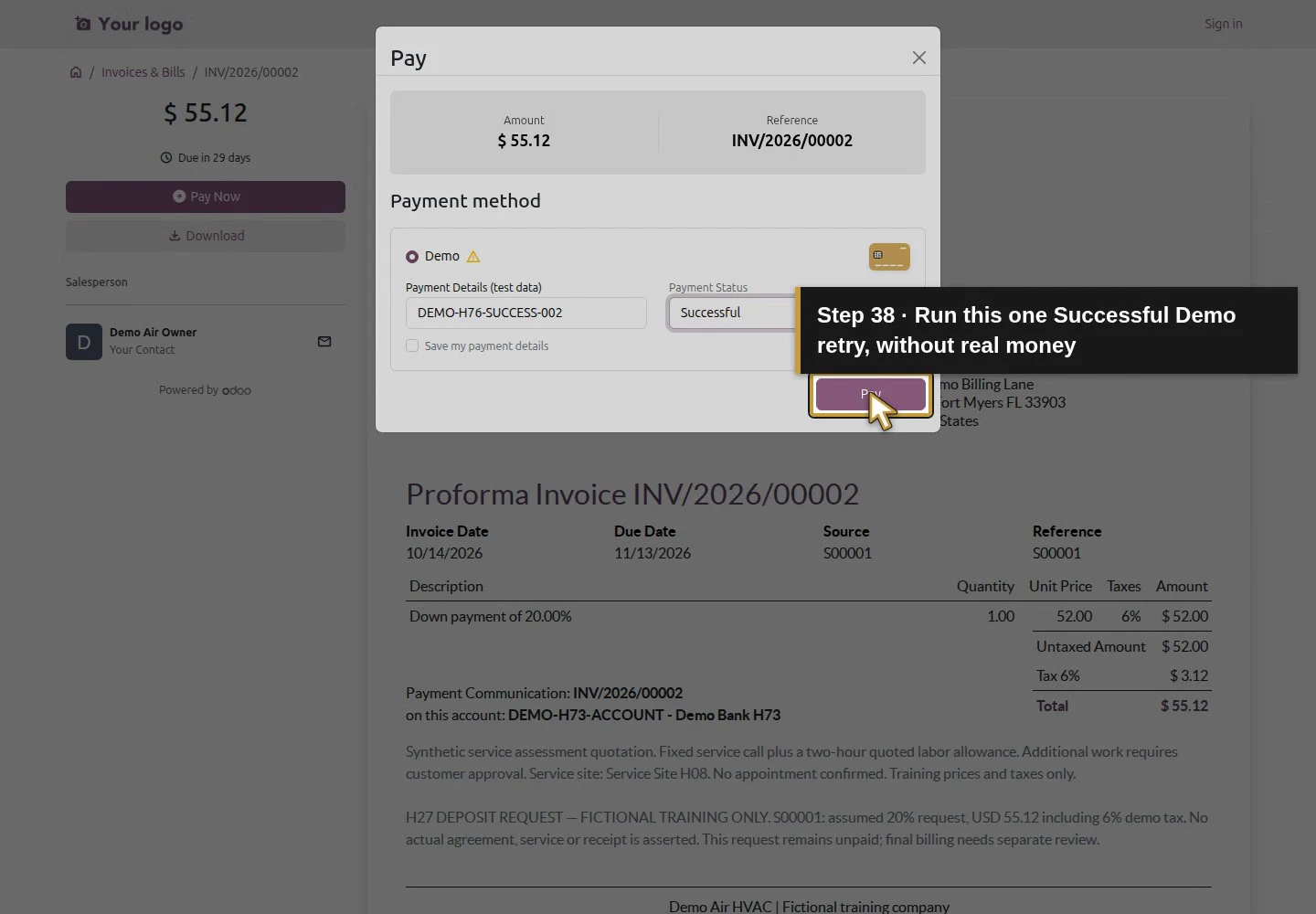This screenshot has width=1316, height=914.
Task: Click the DEMO-H73-ACCOUNT - Demo Bank H73 text
Action: point(644,716)
